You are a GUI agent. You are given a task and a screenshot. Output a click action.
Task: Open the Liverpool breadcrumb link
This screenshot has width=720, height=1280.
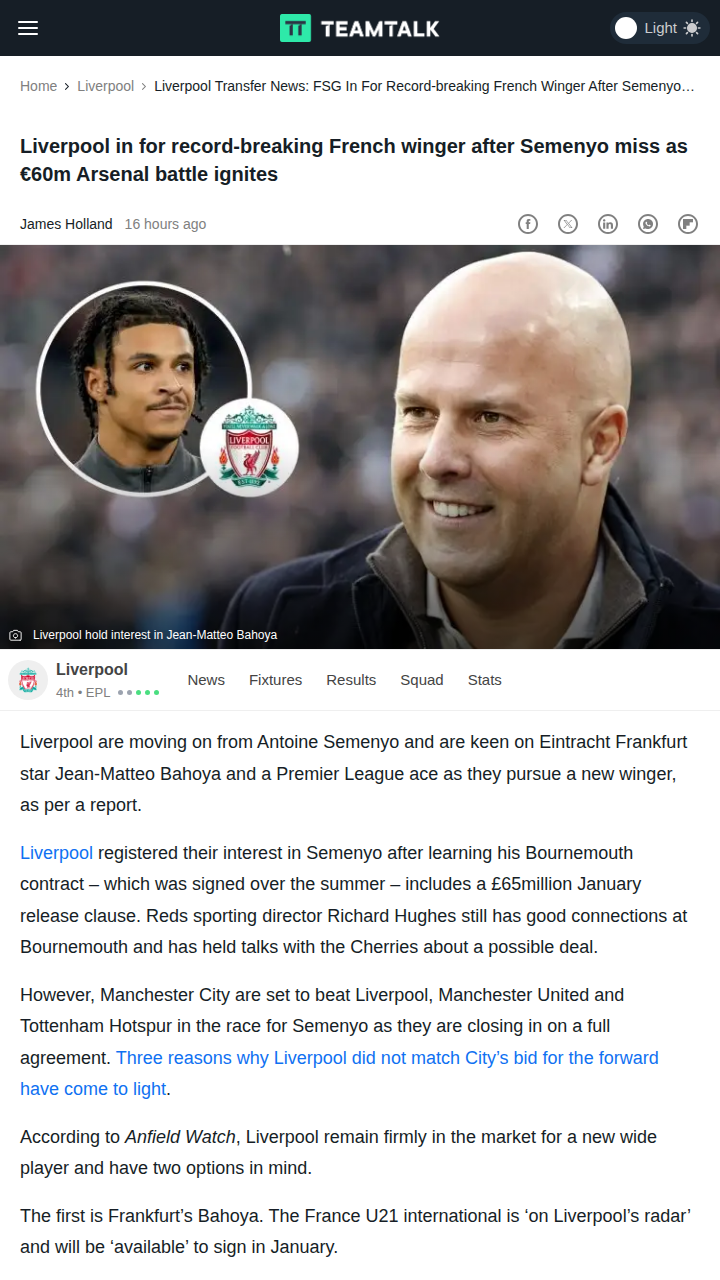[106, 86]
